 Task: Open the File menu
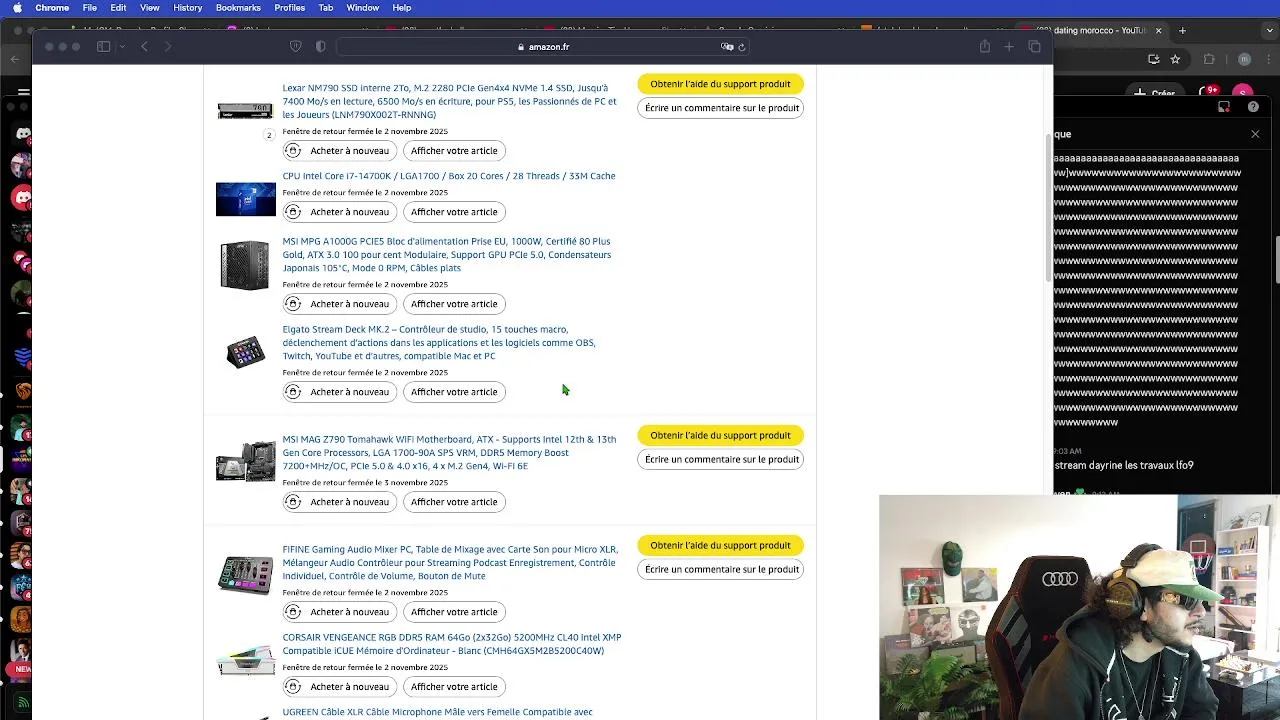coord(89,7)
